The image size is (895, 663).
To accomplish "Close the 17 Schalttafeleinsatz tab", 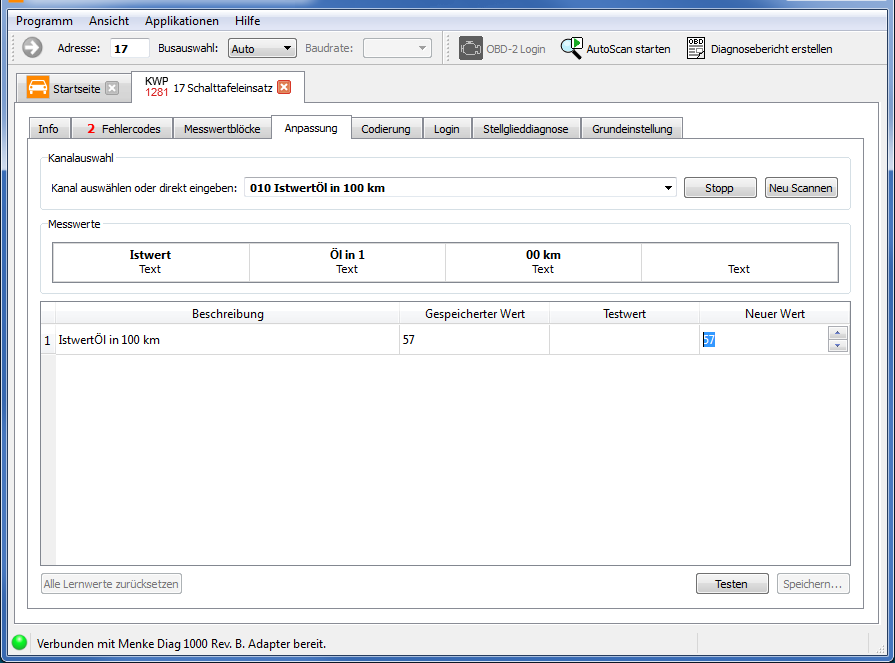I will (x=284, y=88).
